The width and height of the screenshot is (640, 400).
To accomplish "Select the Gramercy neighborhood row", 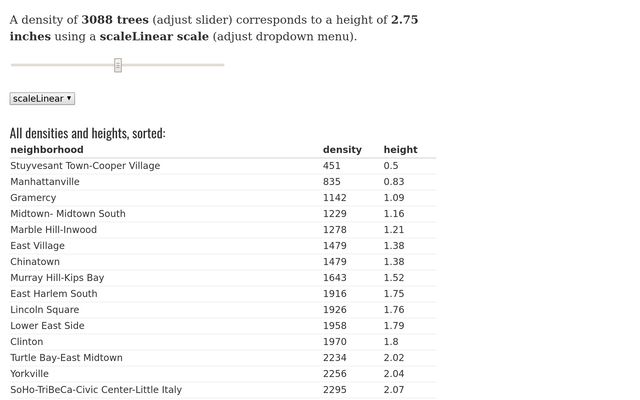I will pos(223,198).
